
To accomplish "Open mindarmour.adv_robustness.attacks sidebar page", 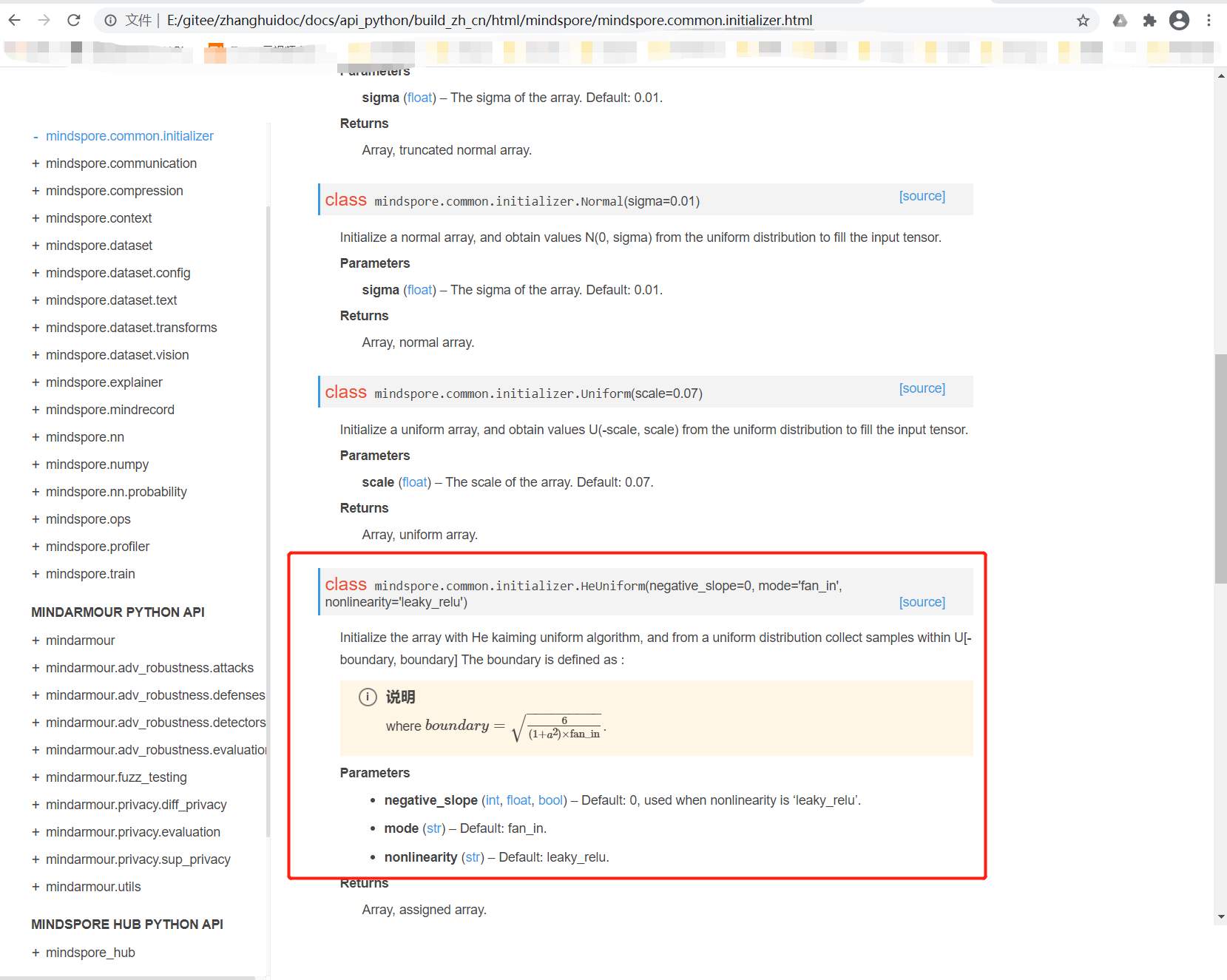I will tap(149, 668).
